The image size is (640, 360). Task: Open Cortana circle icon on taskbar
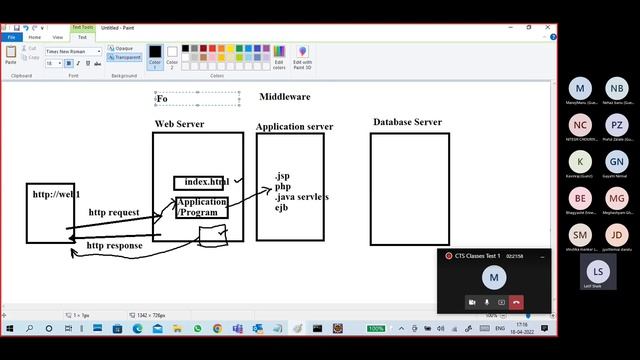coord(49,328)
